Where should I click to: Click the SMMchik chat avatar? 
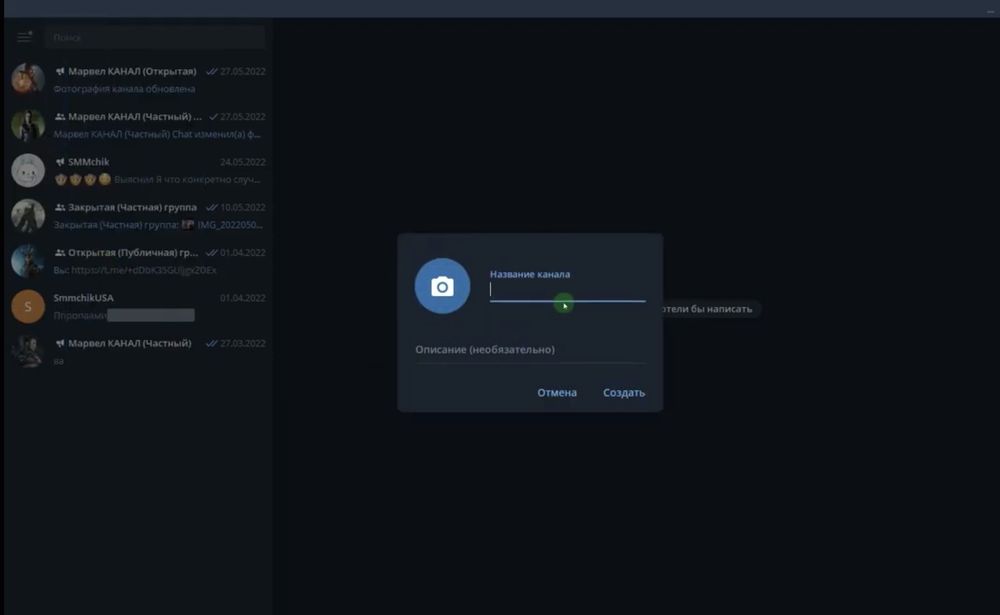(x=28, y=170)
